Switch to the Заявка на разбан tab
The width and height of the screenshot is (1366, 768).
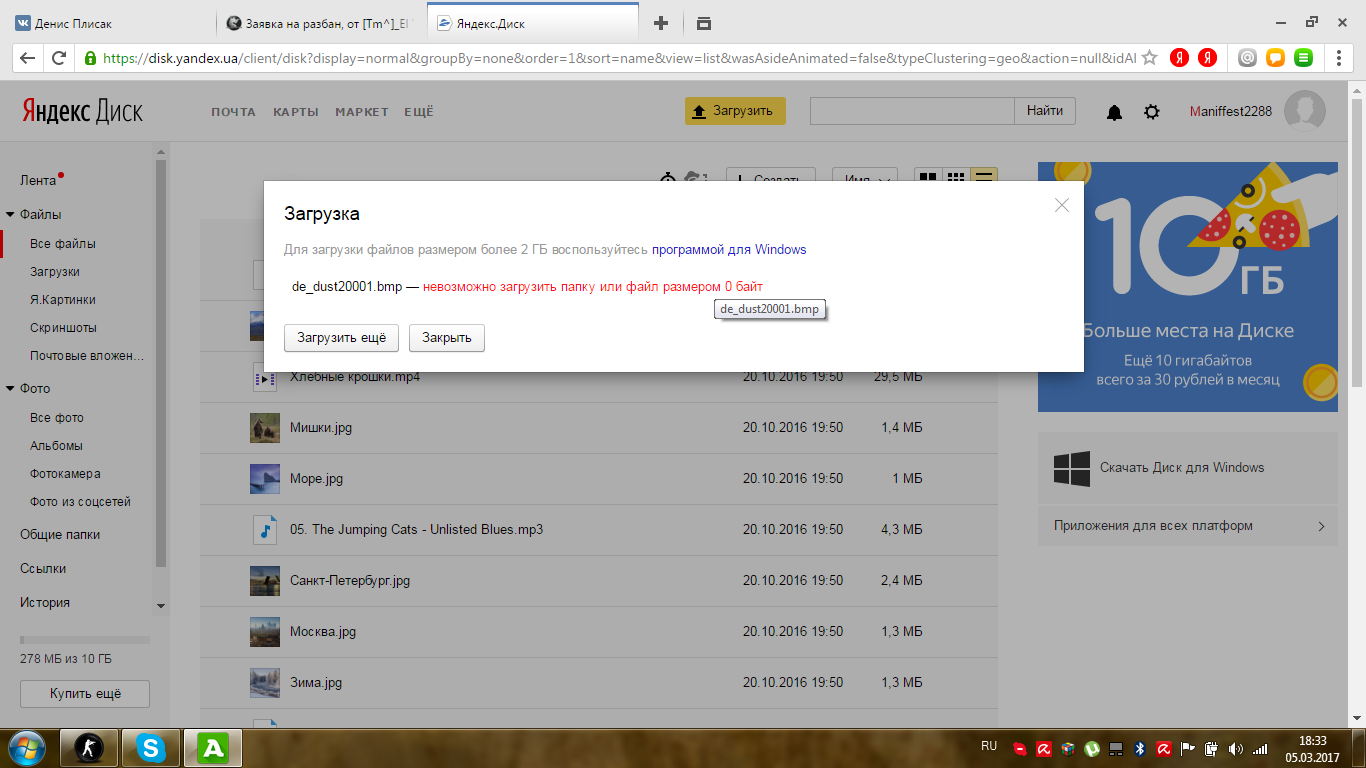click(x=320, y=23)
